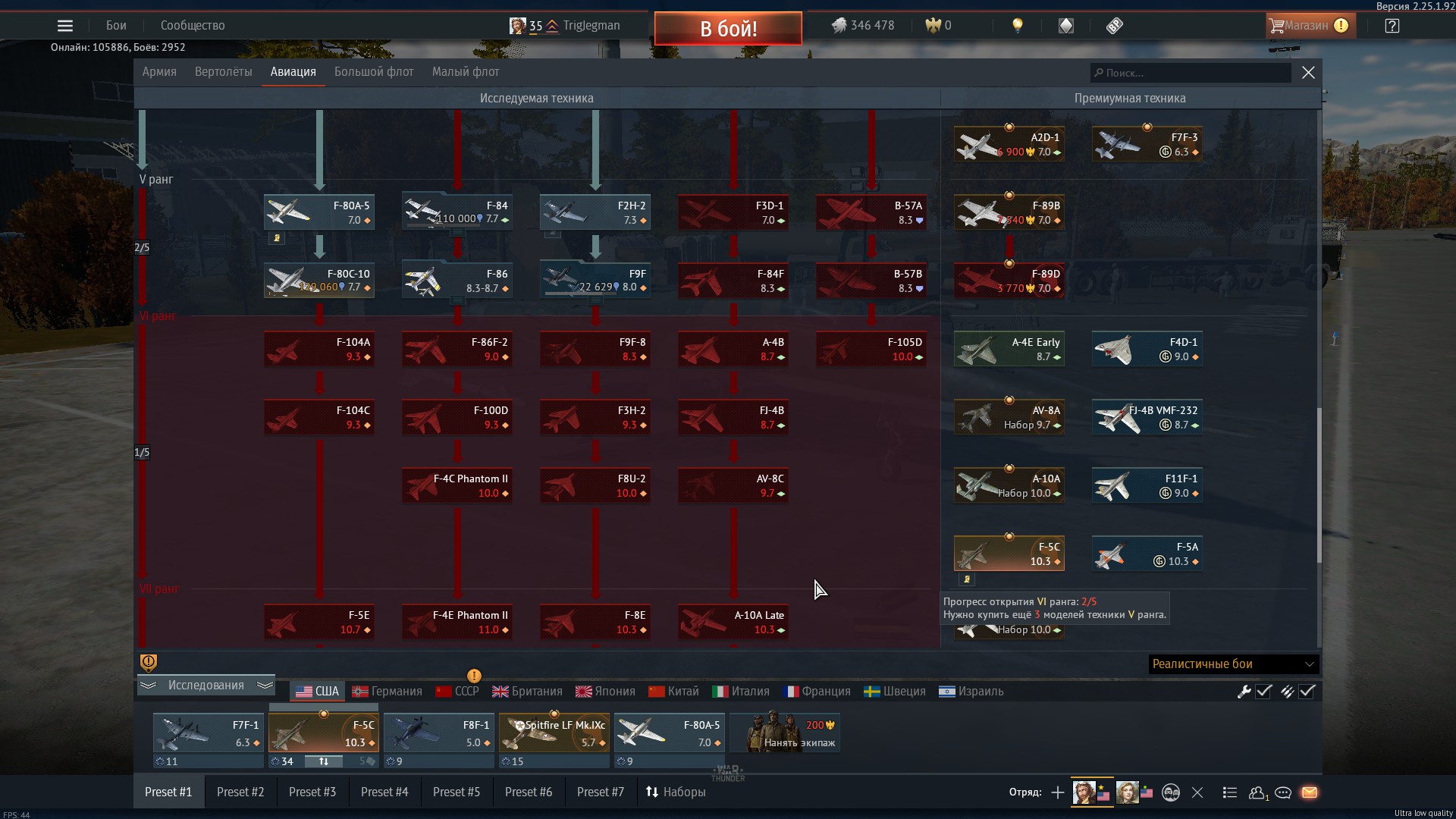1456x819 pixels.
Task: Click the В бой! battle button
Action: [x=728, y=29]
